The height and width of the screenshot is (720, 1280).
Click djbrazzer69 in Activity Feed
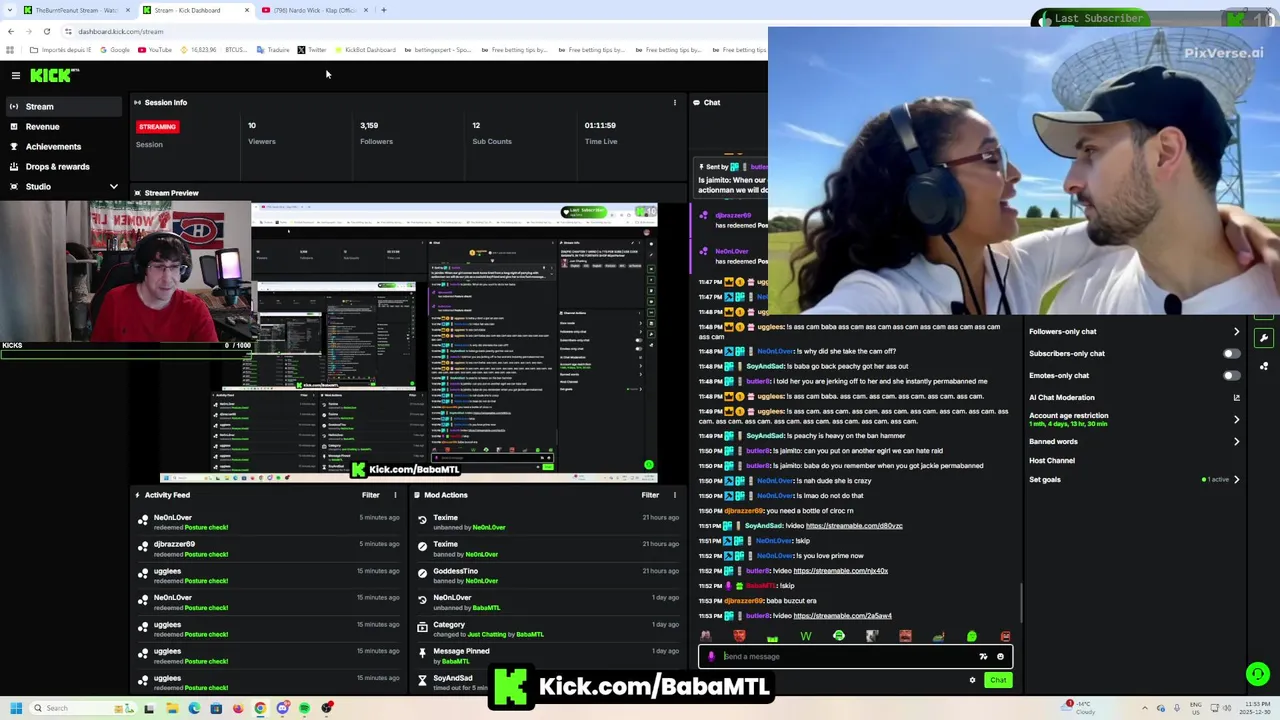coord(174,544)
